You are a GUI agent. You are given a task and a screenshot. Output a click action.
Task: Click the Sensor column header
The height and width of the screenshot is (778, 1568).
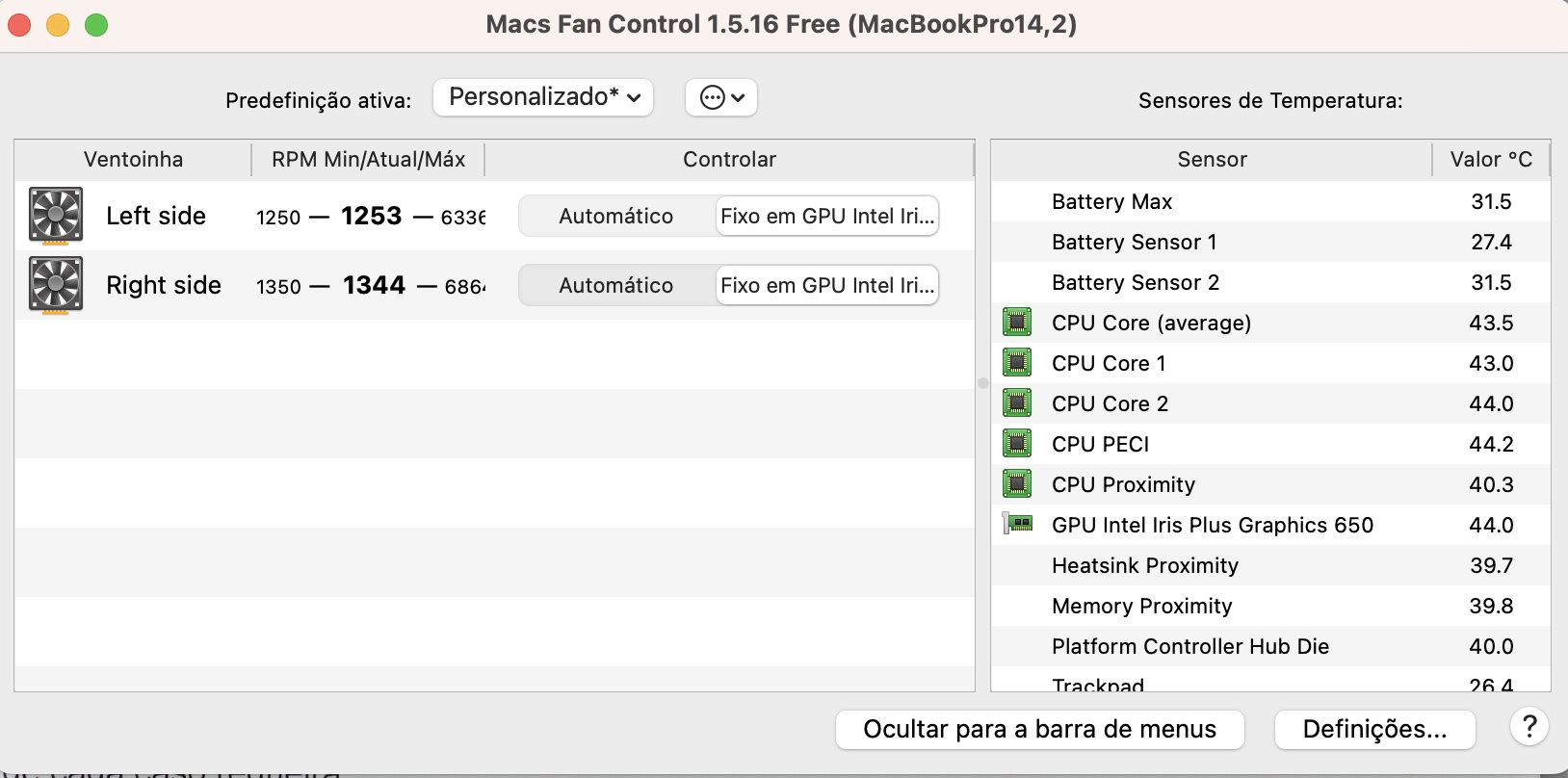(x=1212, y=160)
